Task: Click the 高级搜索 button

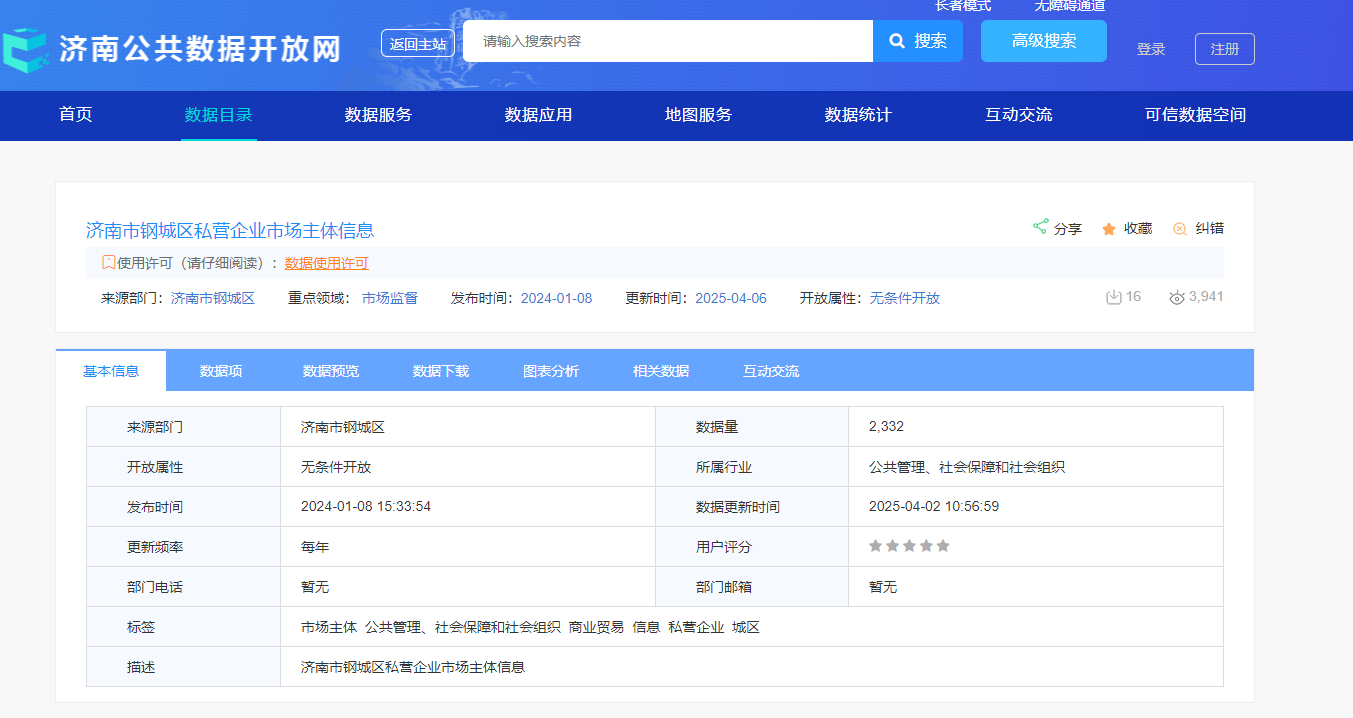Action: 1044,41
